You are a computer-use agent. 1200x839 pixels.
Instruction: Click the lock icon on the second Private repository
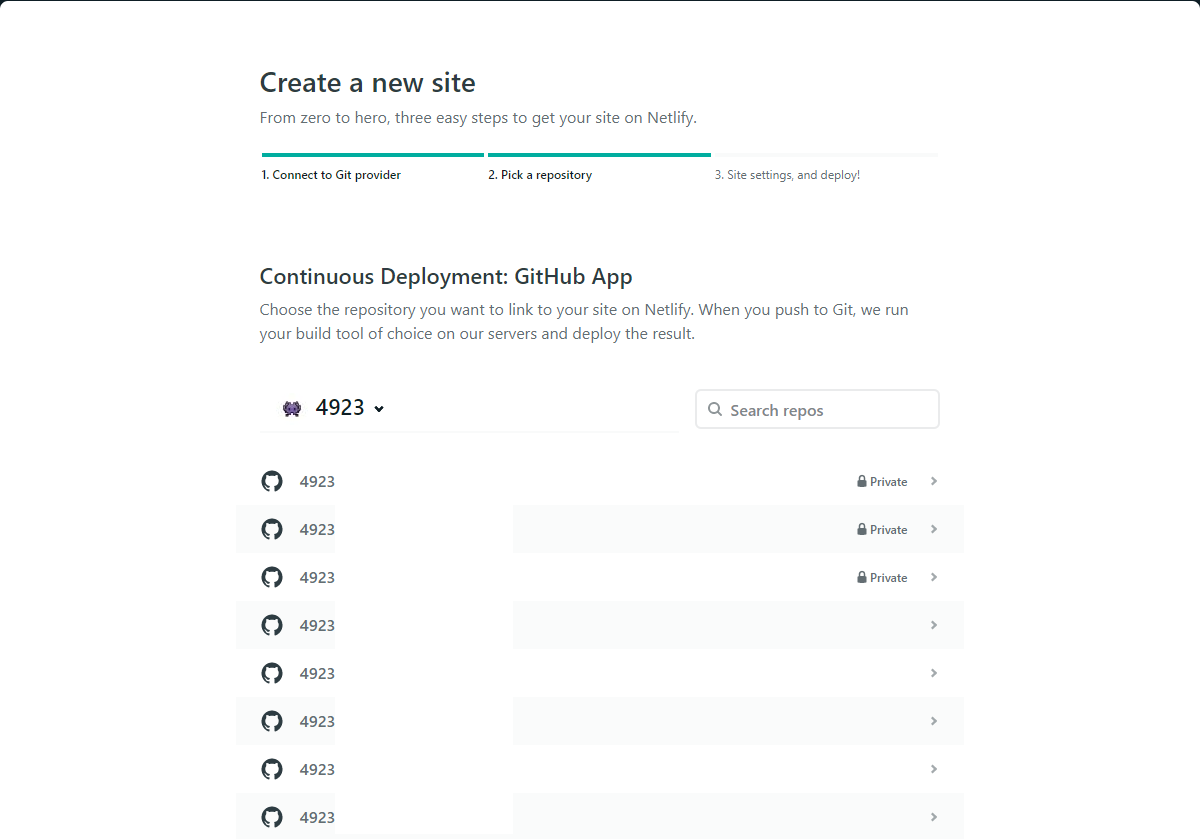click(861, 529)
